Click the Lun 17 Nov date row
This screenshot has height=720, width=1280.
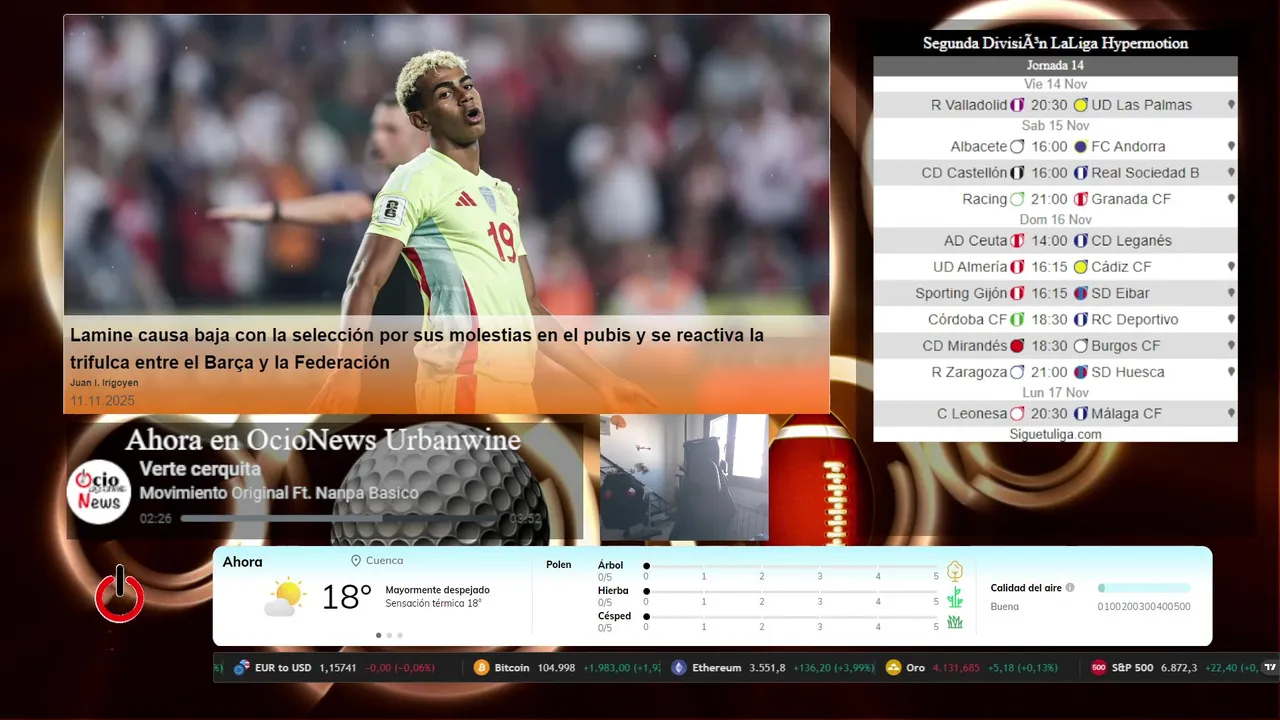pos(1055,393)
